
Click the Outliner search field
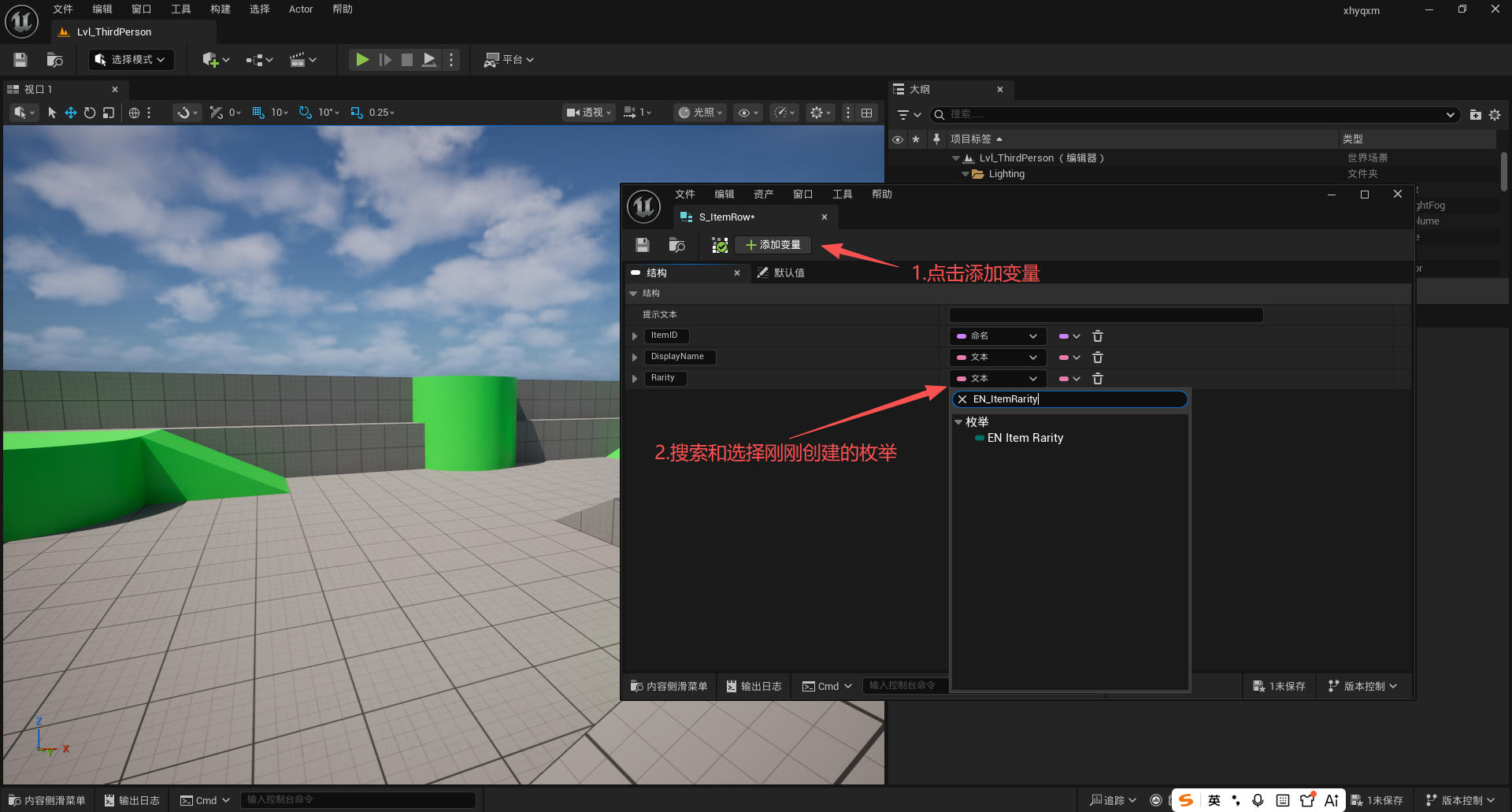[x=1195, y=114]
